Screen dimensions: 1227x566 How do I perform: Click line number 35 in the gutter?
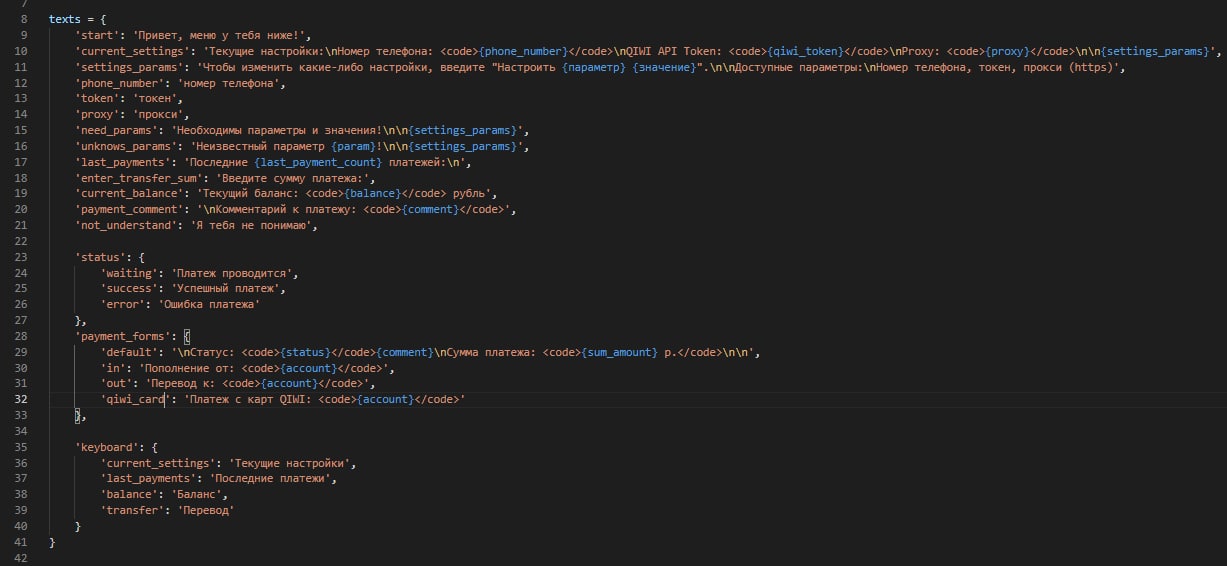[x=21, y=449]
